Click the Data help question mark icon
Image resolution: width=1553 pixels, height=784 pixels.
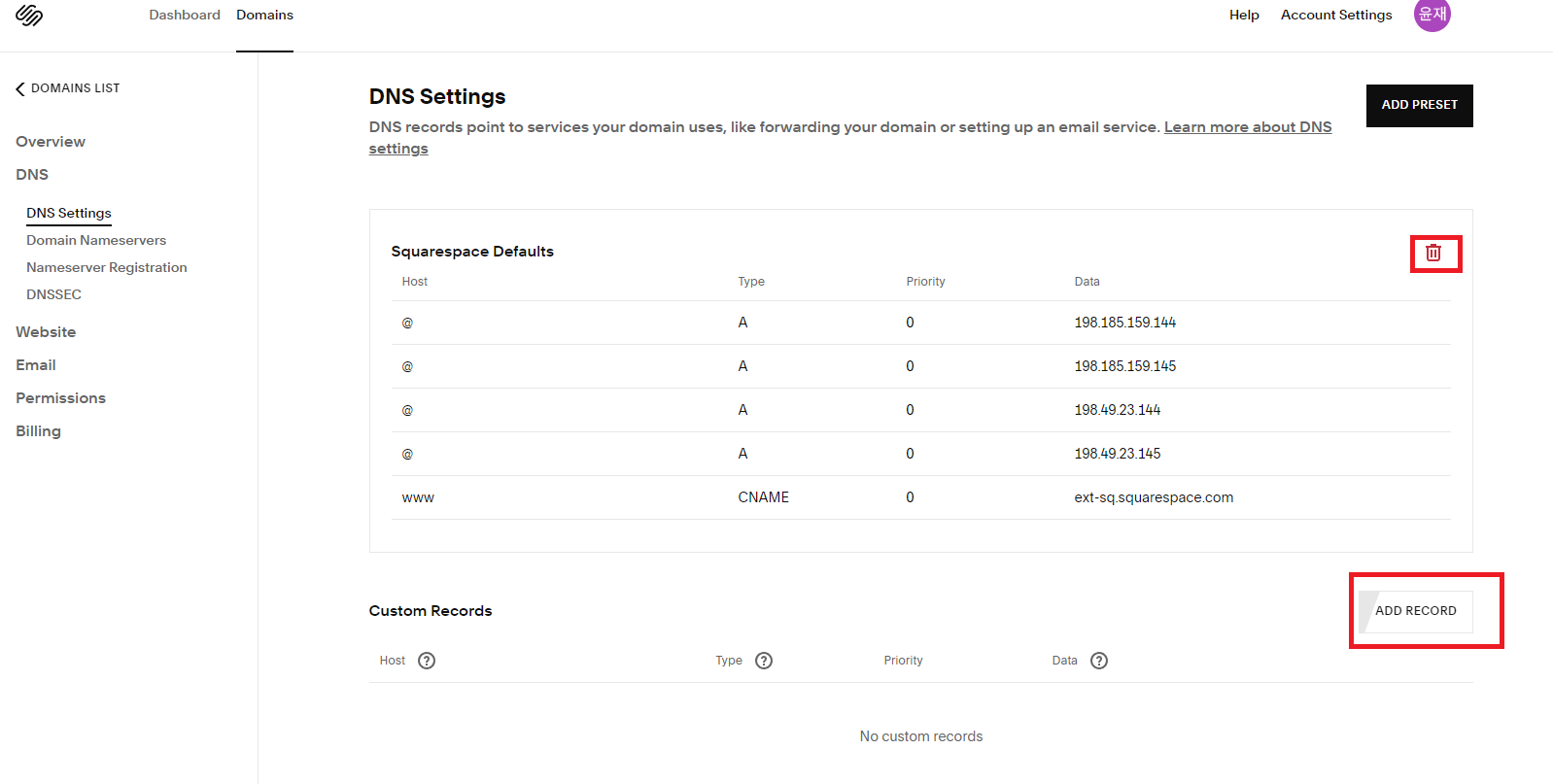[1099, 661]
